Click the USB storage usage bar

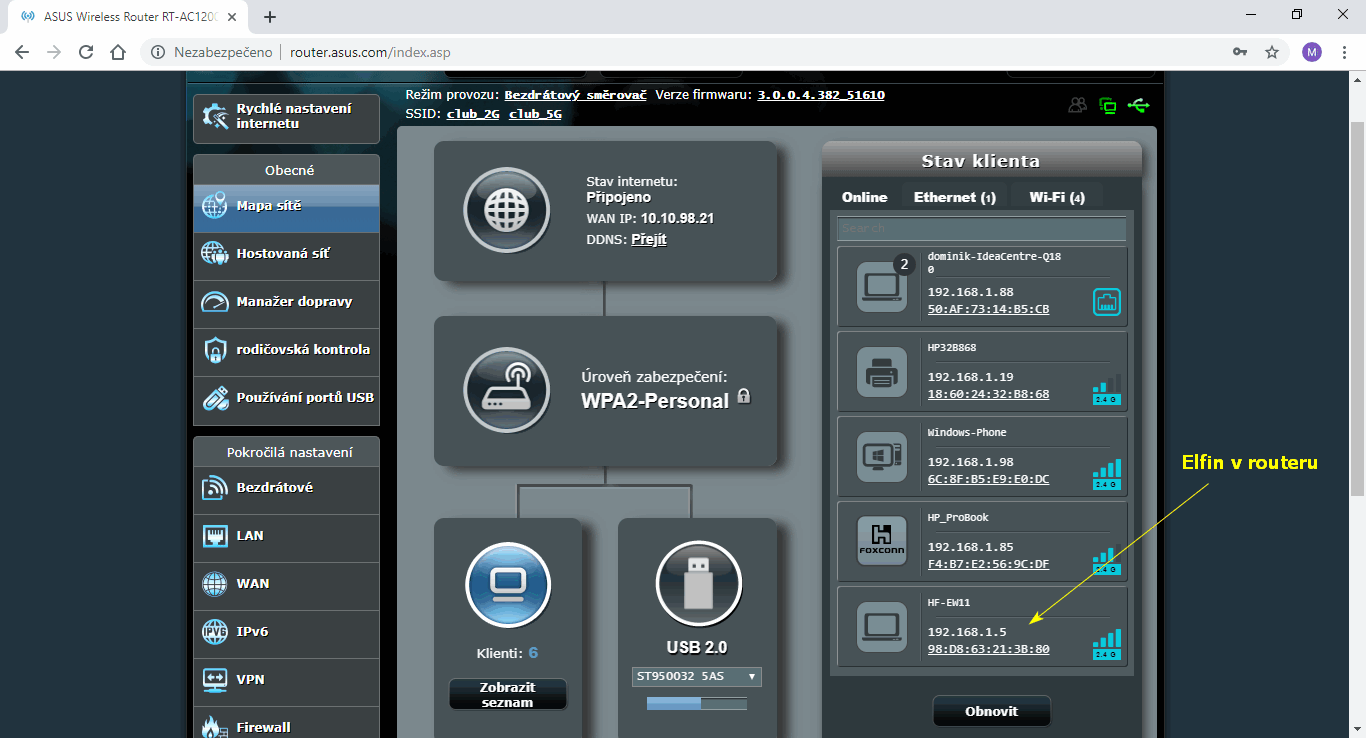click(x=697, y=704)
